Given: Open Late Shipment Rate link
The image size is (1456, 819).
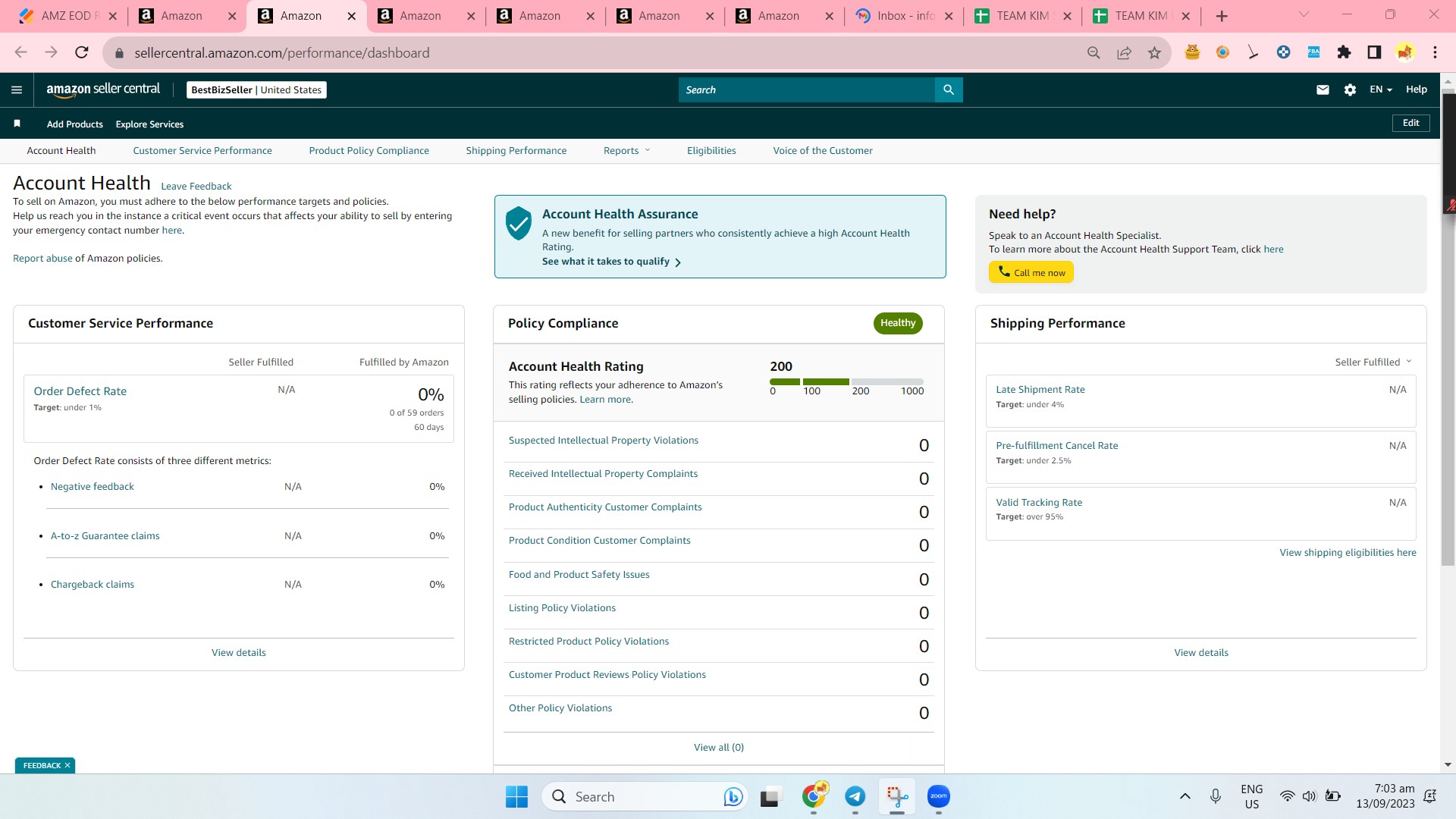Looking at the screenshot, I should tap(1040, 389).
